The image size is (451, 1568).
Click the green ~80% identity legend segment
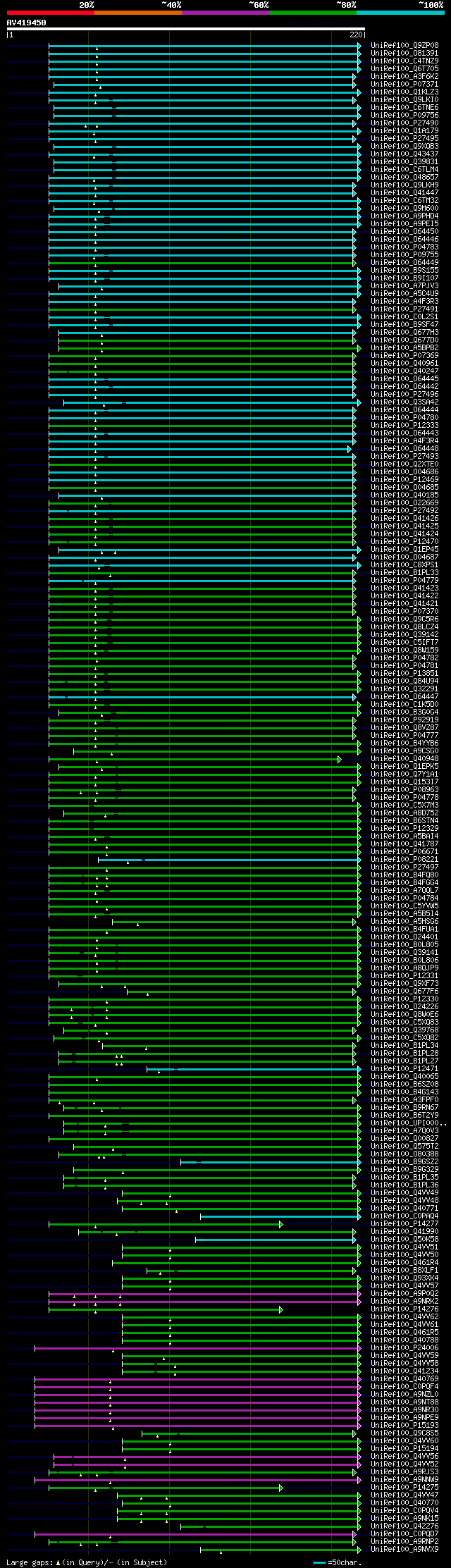[313, 13]
